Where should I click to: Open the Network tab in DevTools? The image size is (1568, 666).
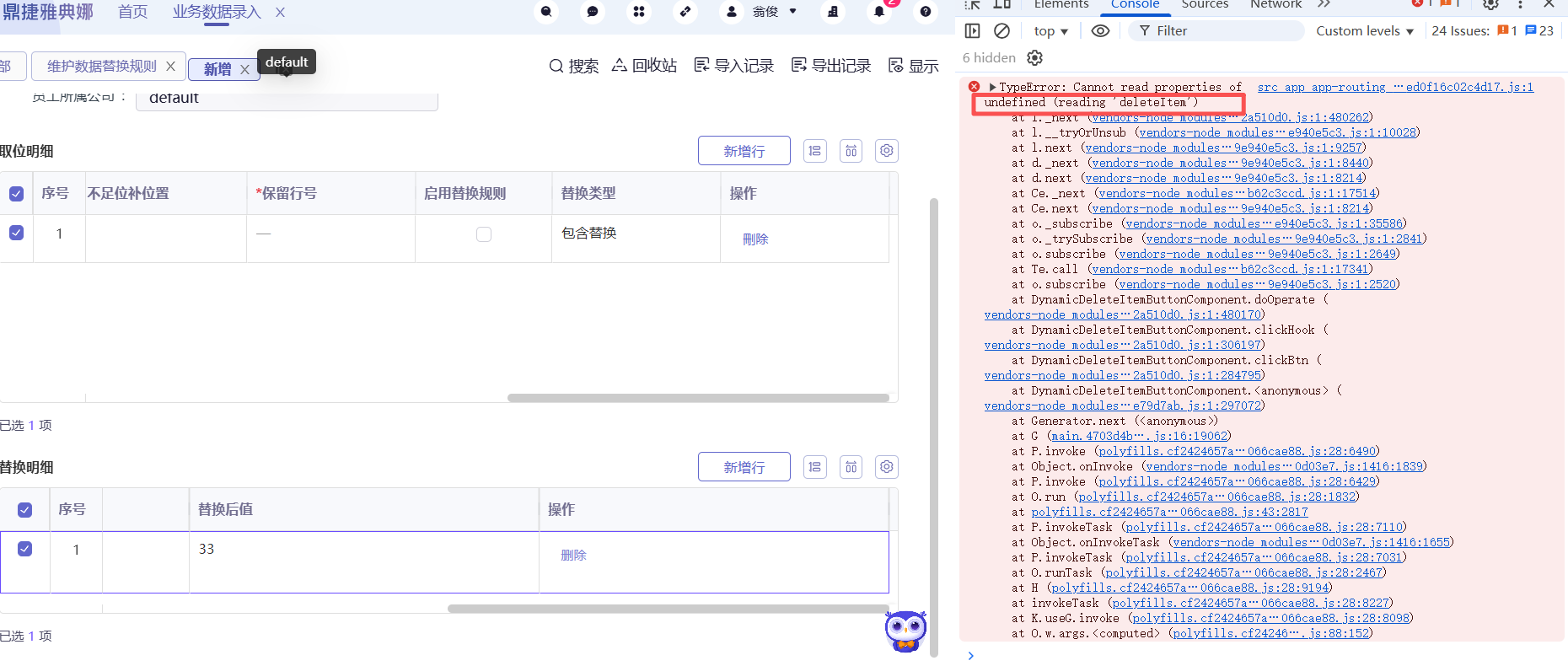pos(1275,5)
